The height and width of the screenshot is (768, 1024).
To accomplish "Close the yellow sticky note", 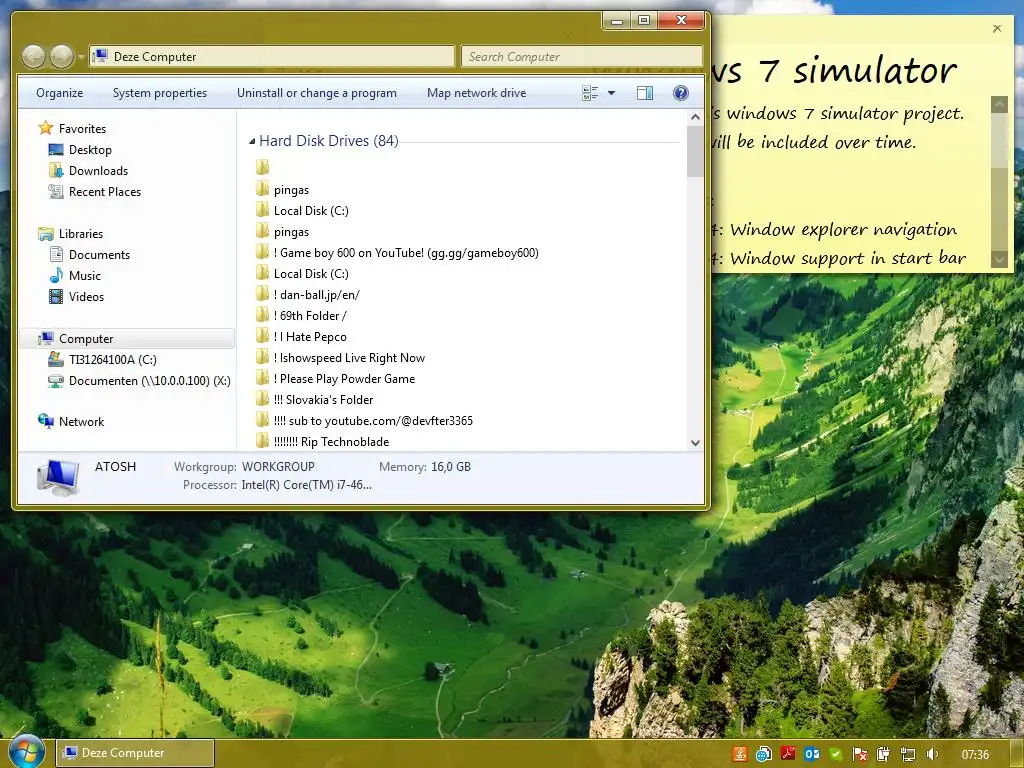I will pyautogui.click(x=997, y=28).
